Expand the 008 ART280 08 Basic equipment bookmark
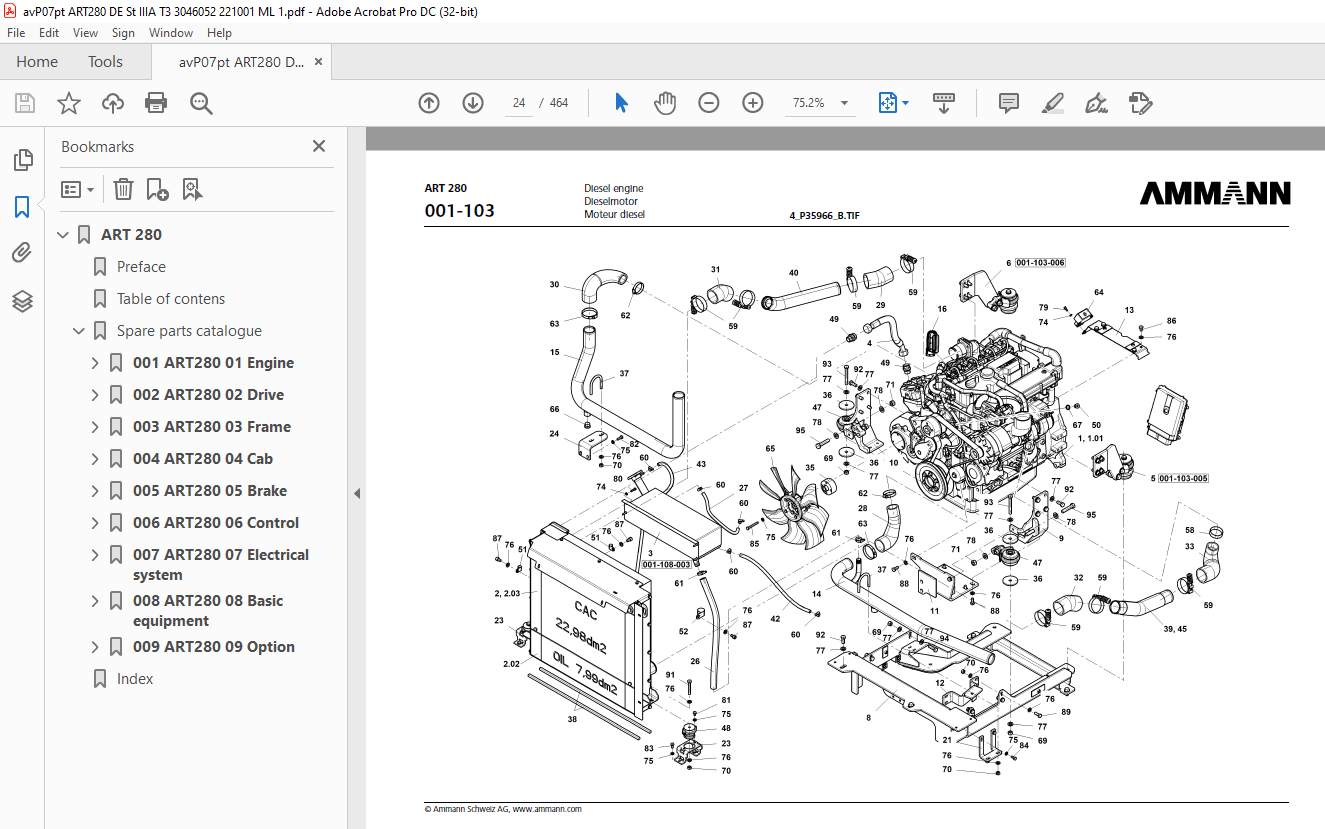 tap(95, 601)
